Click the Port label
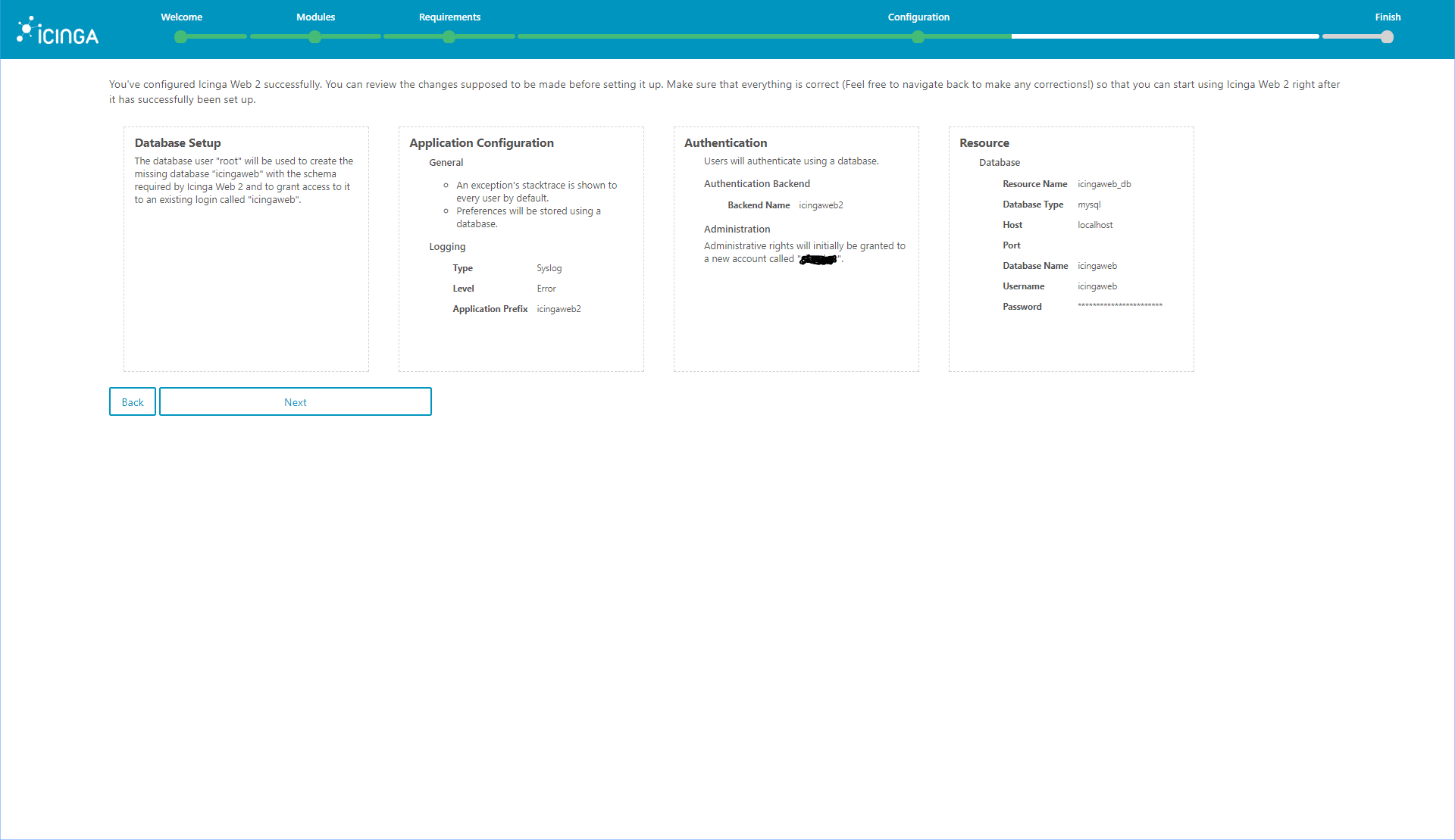The width and height of the screenshot is (1455, 840). pyautogui.click(x=1011, y=245)
